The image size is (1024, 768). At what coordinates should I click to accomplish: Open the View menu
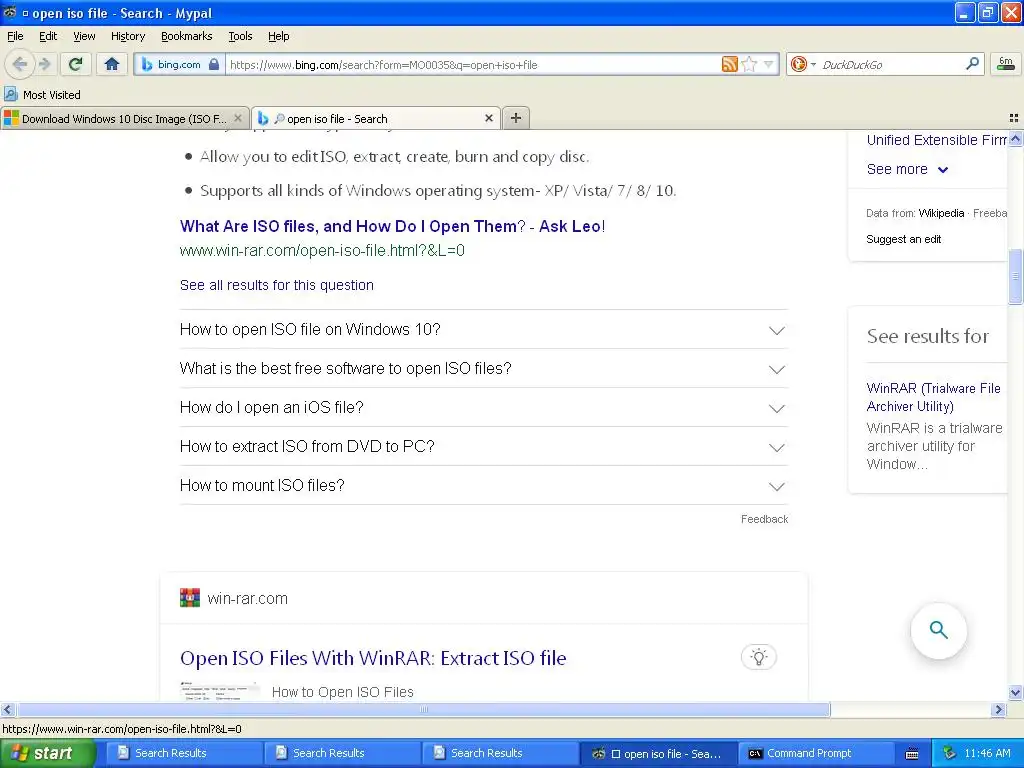click(84, 36)
